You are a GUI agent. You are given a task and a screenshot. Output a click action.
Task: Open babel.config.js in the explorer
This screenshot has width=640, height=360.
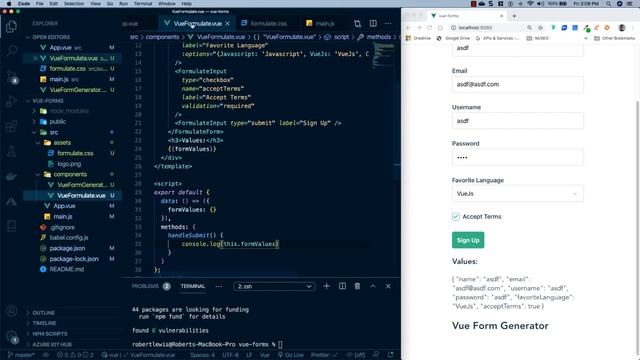coord(69,238)
